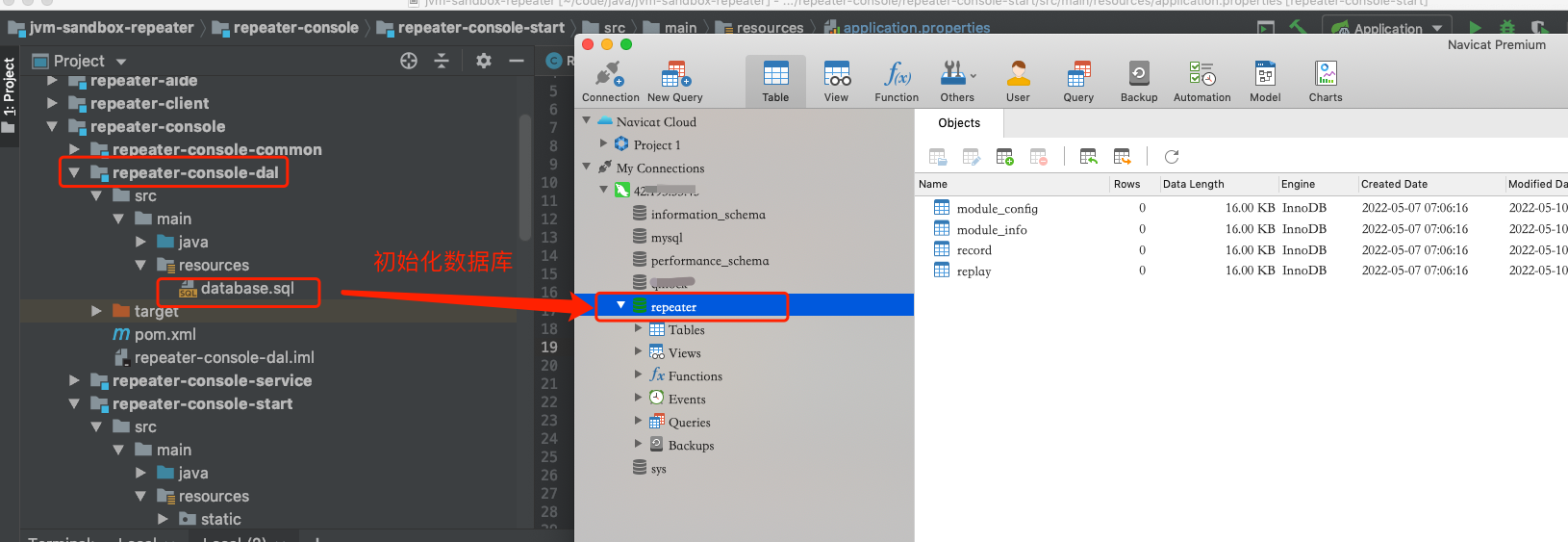Image resolution: width=1568 pixels, height=542 pixels.
Task: Switch to View objects in Navicat
Action: pos(836,82)
